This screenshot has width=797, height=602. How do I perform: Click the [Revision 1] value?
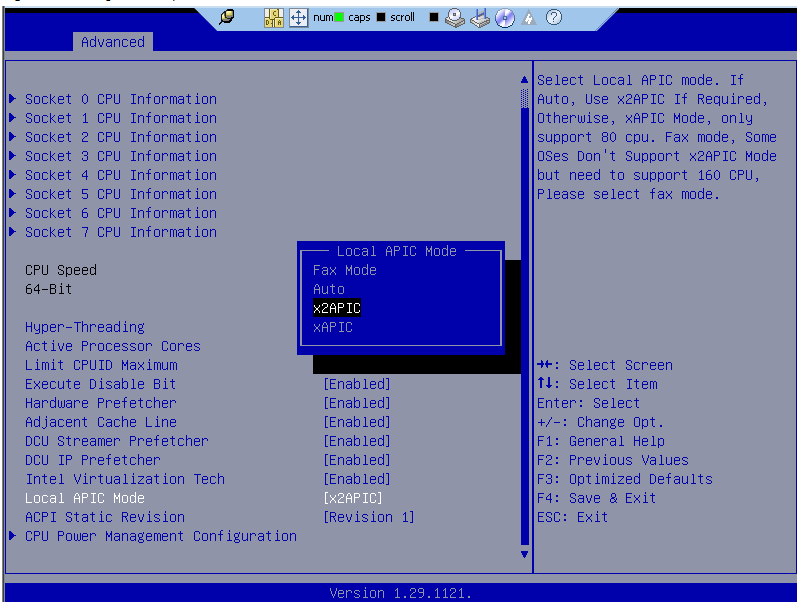[x=369, y=517]
